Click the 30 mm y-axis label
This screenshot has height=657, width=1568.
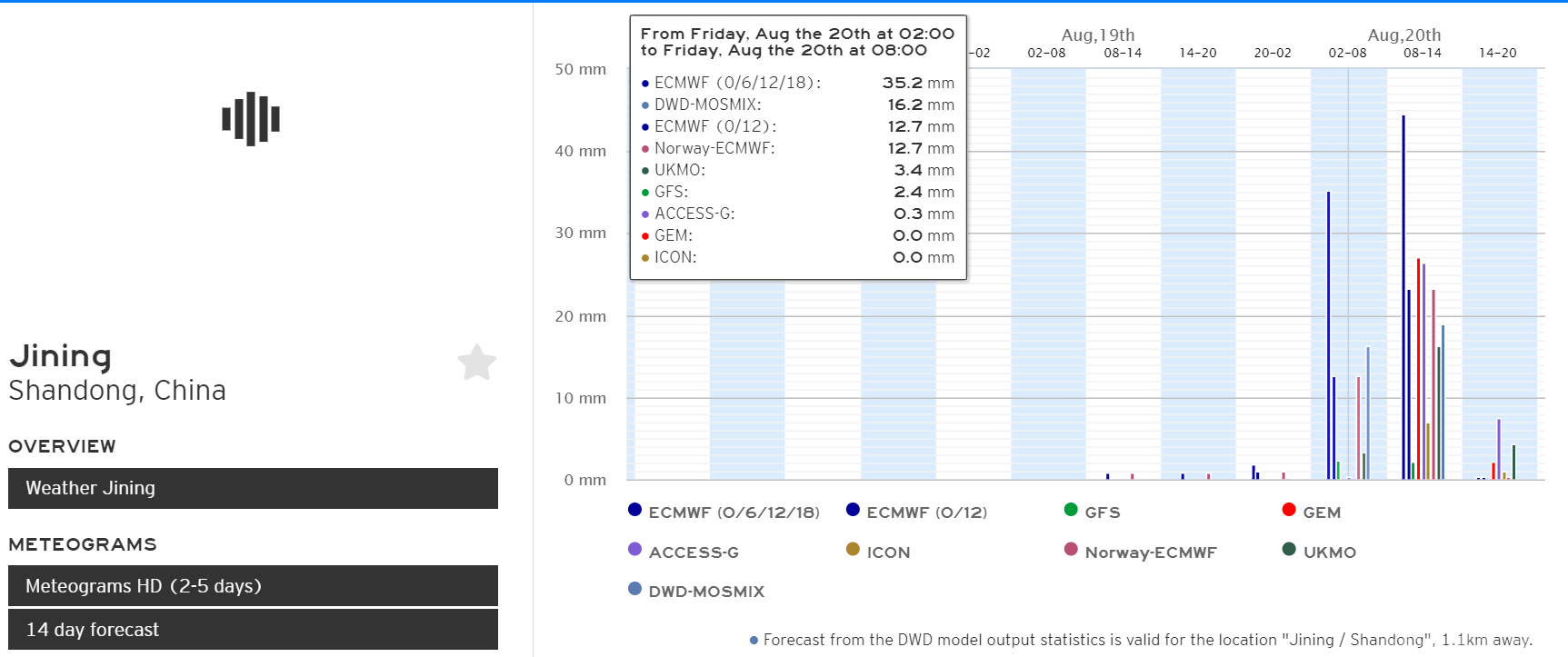(x=581, y=233)
